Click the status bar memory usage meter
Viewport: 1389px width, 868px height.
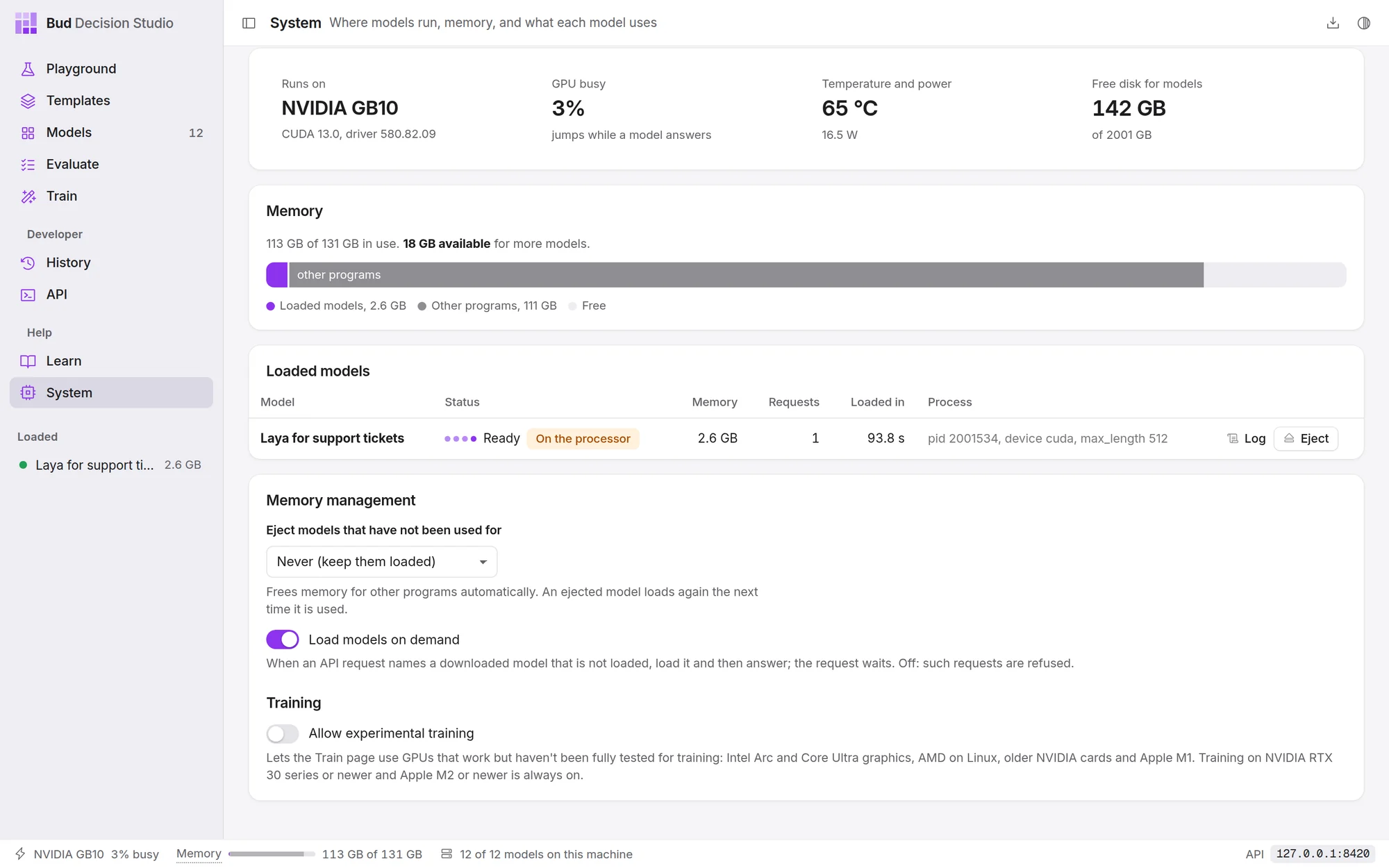click(272, 854)
